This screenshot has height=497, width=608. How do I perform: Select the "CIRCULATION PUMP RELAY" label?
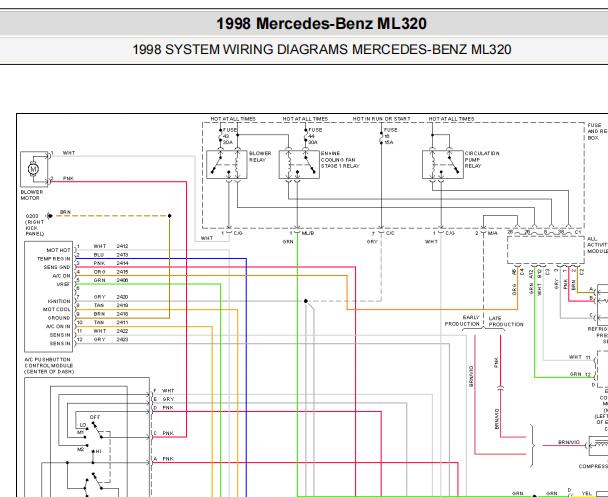(x=482, y=160)
